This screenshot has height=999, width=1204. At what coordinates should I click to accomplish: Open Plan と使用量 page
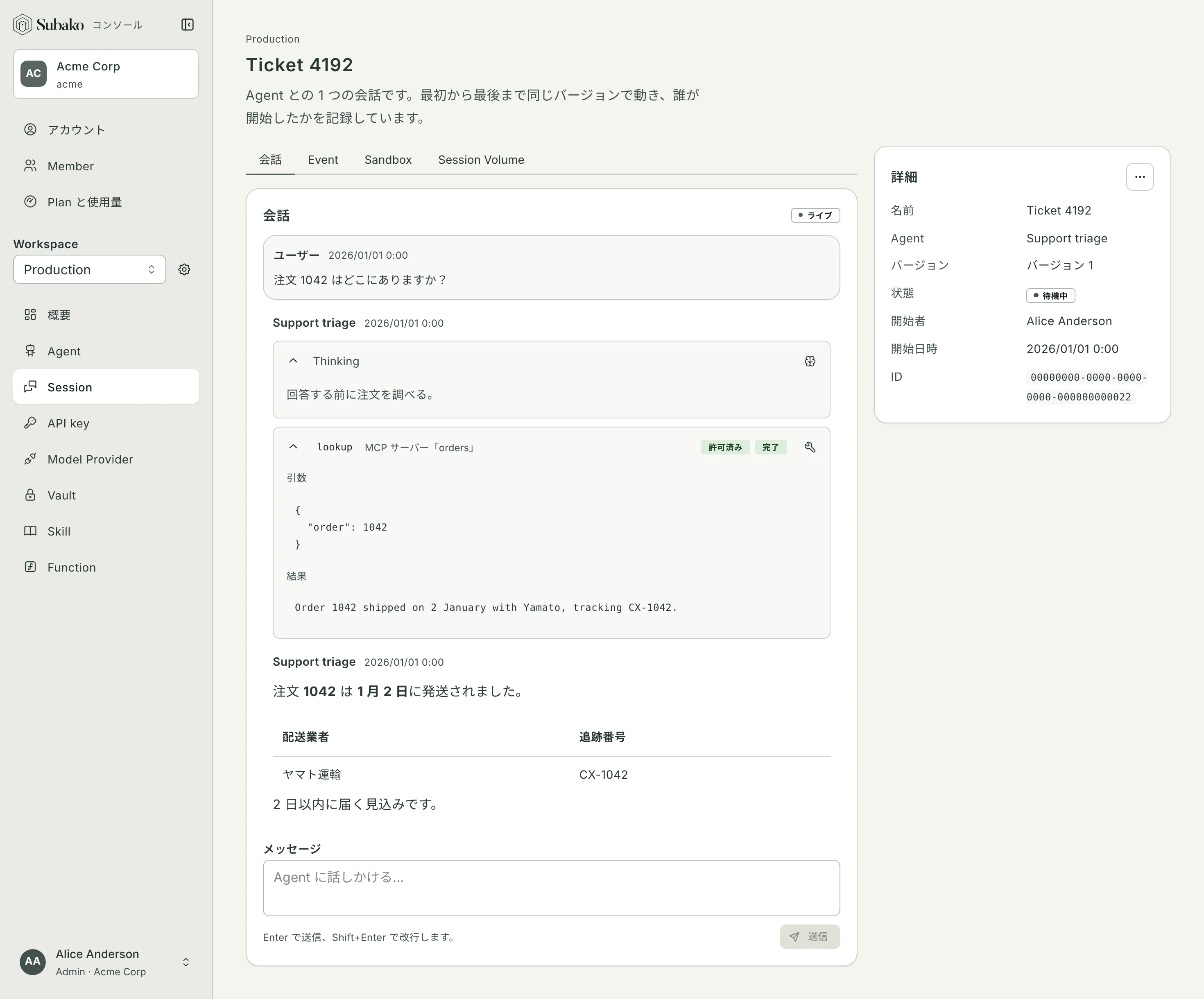click(106, 202)
